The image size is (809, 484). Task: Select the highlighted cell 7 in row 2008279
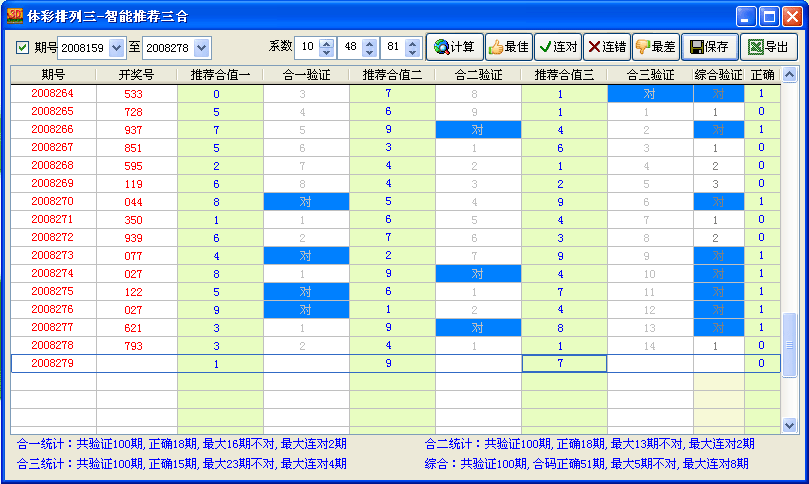(564, 363)
